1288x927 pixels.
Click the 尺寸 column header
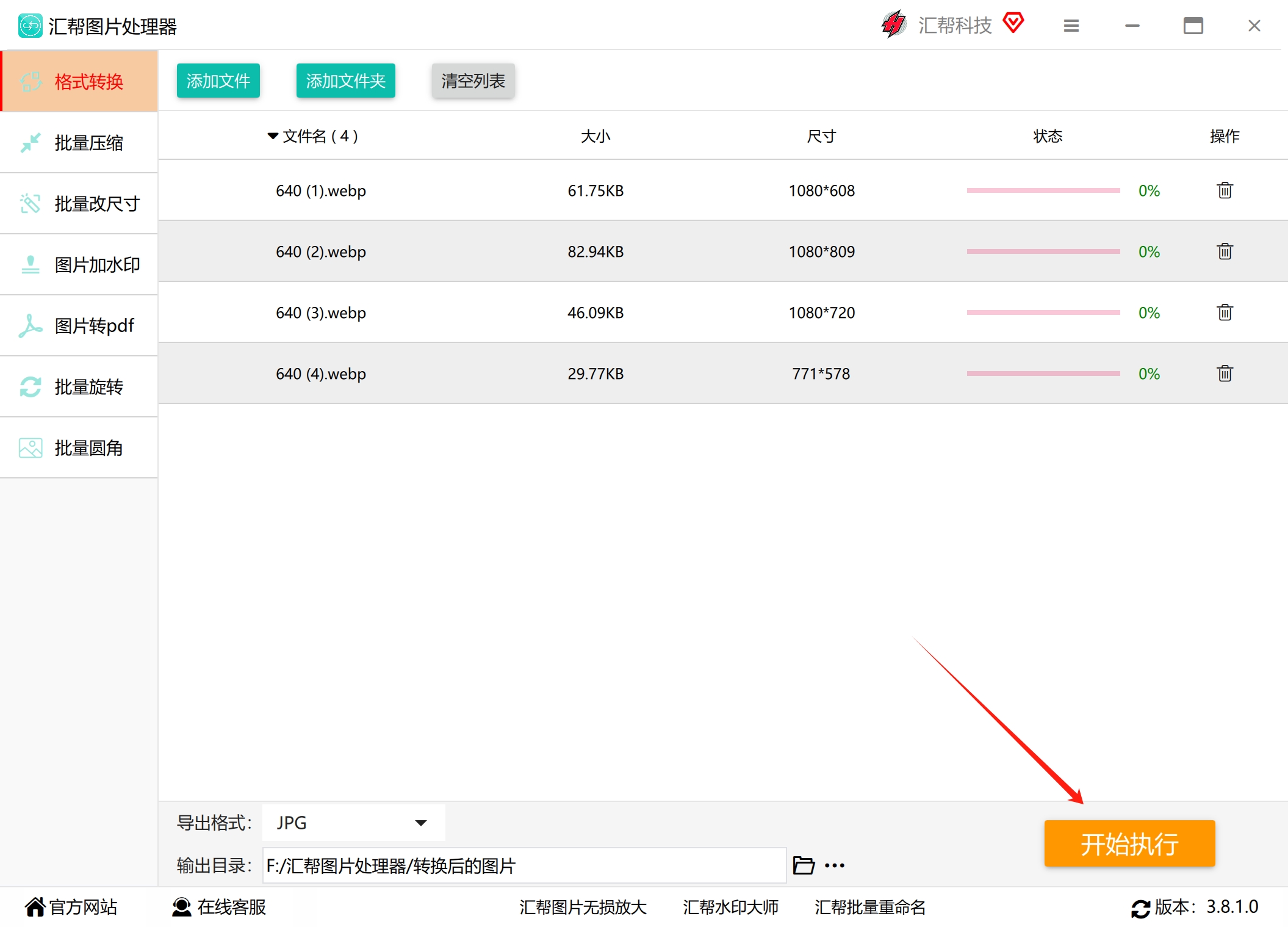click(821, 136)
